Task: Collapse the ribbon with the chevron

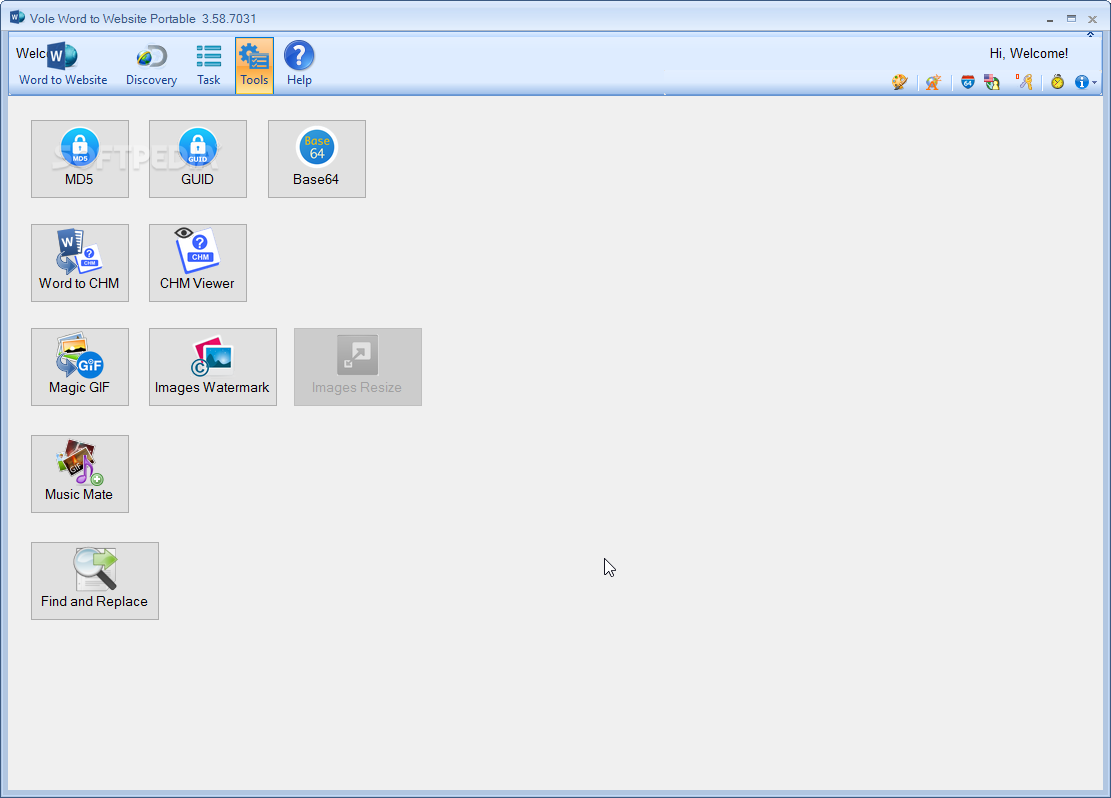Action: tap(1090, 34)
